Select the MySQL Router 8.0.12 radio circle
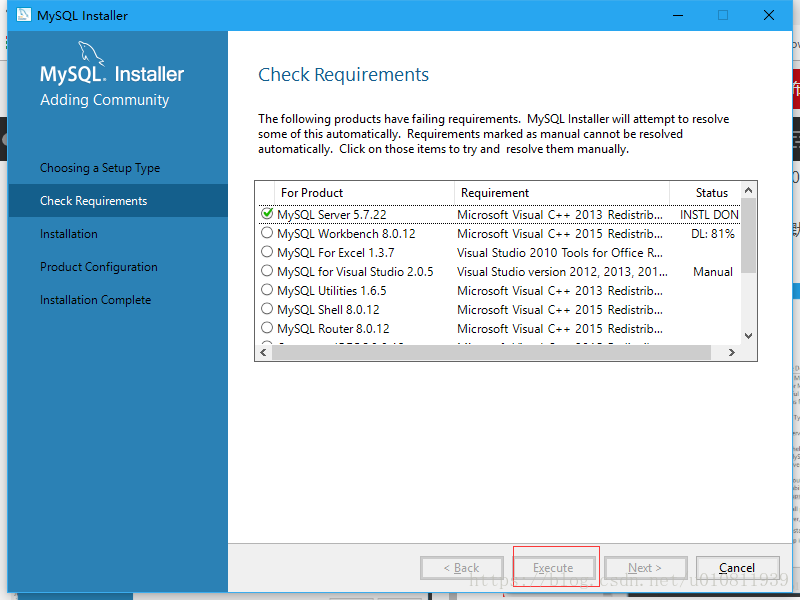The image size is (800, 600). coord(267,327)
